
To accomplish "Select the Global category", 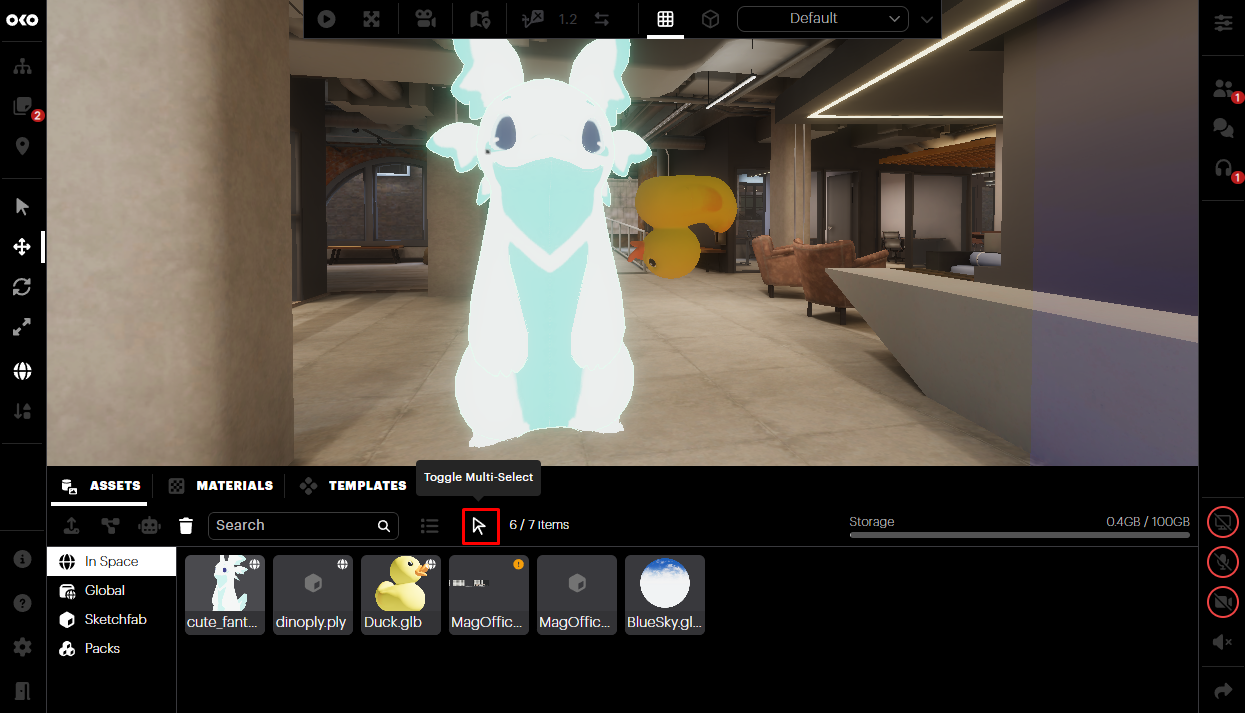I will (111, 591).
